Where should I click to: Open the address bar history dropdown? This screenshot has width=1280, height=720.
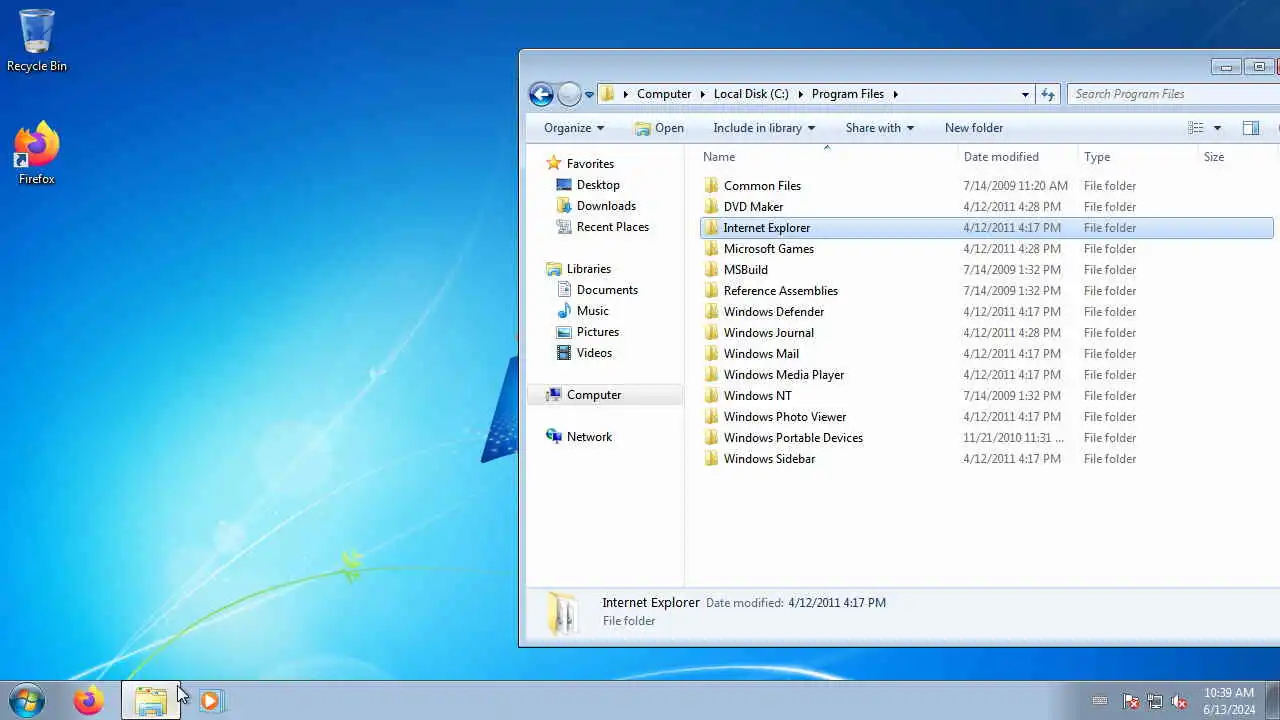click(x=1025, y=94)
